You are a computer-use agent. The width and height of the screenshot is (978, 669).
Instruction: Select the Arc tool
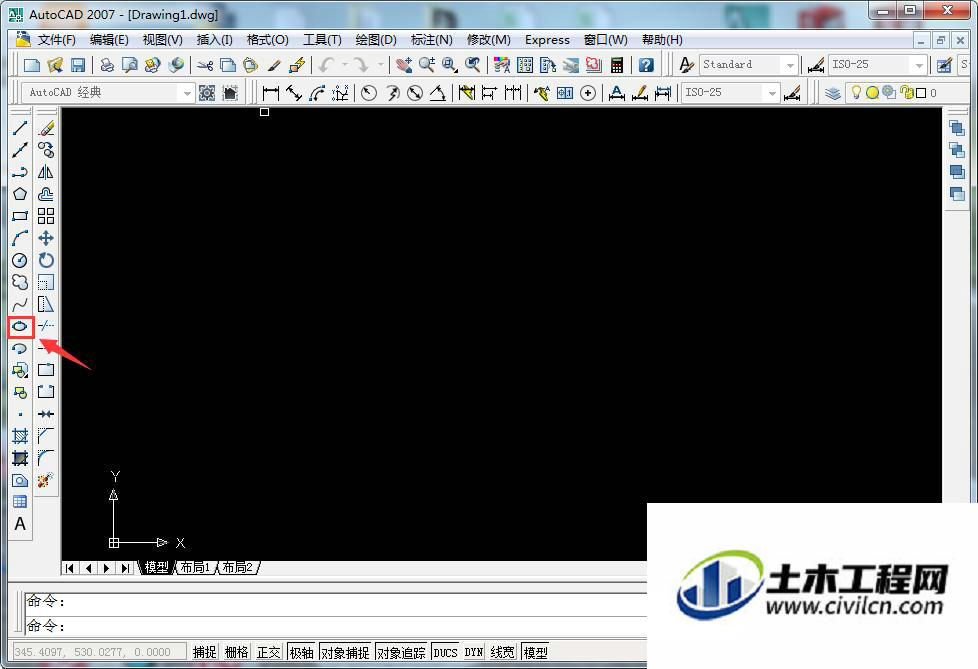(20, 238)
